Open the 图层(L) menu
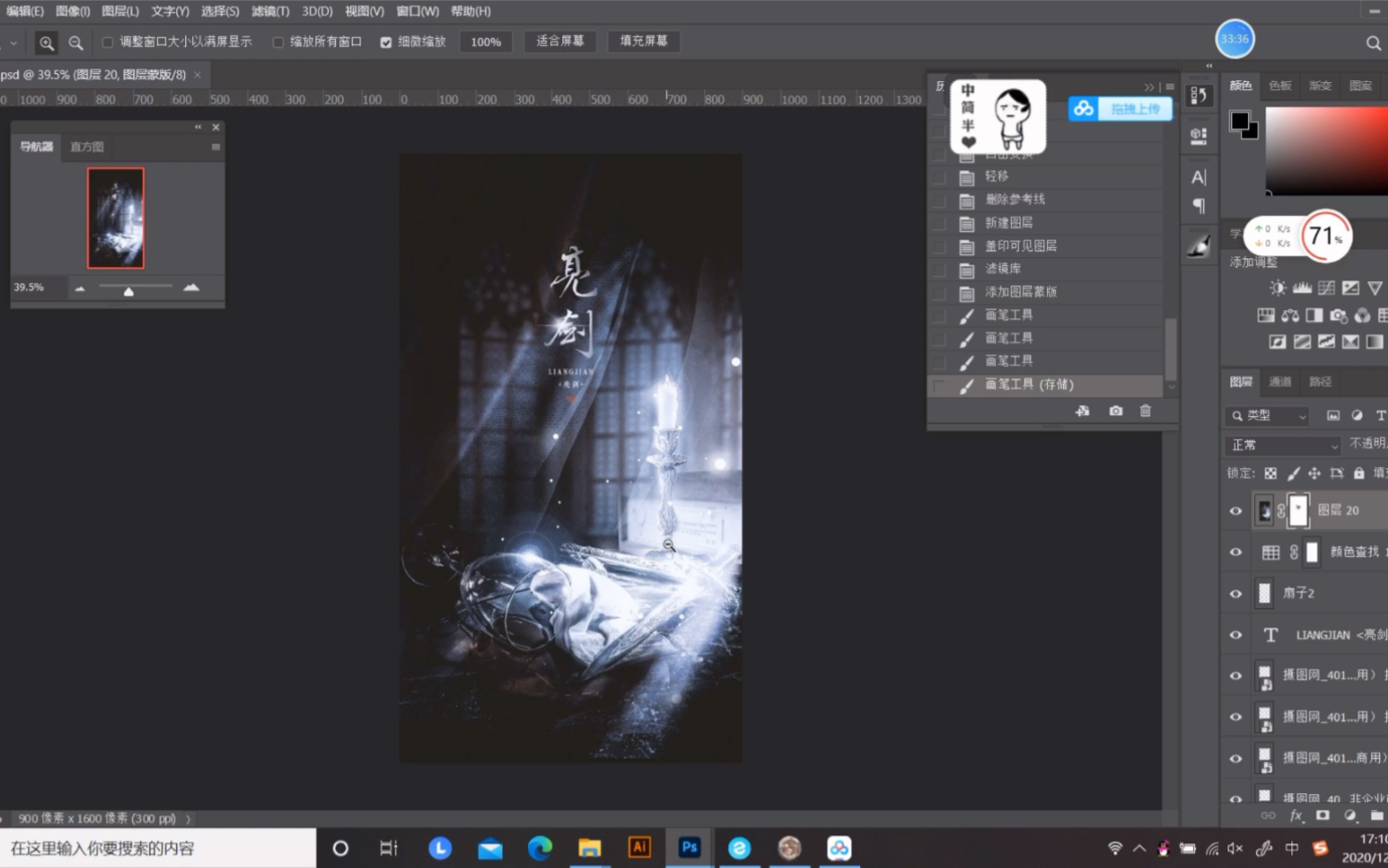 point(121,11)
